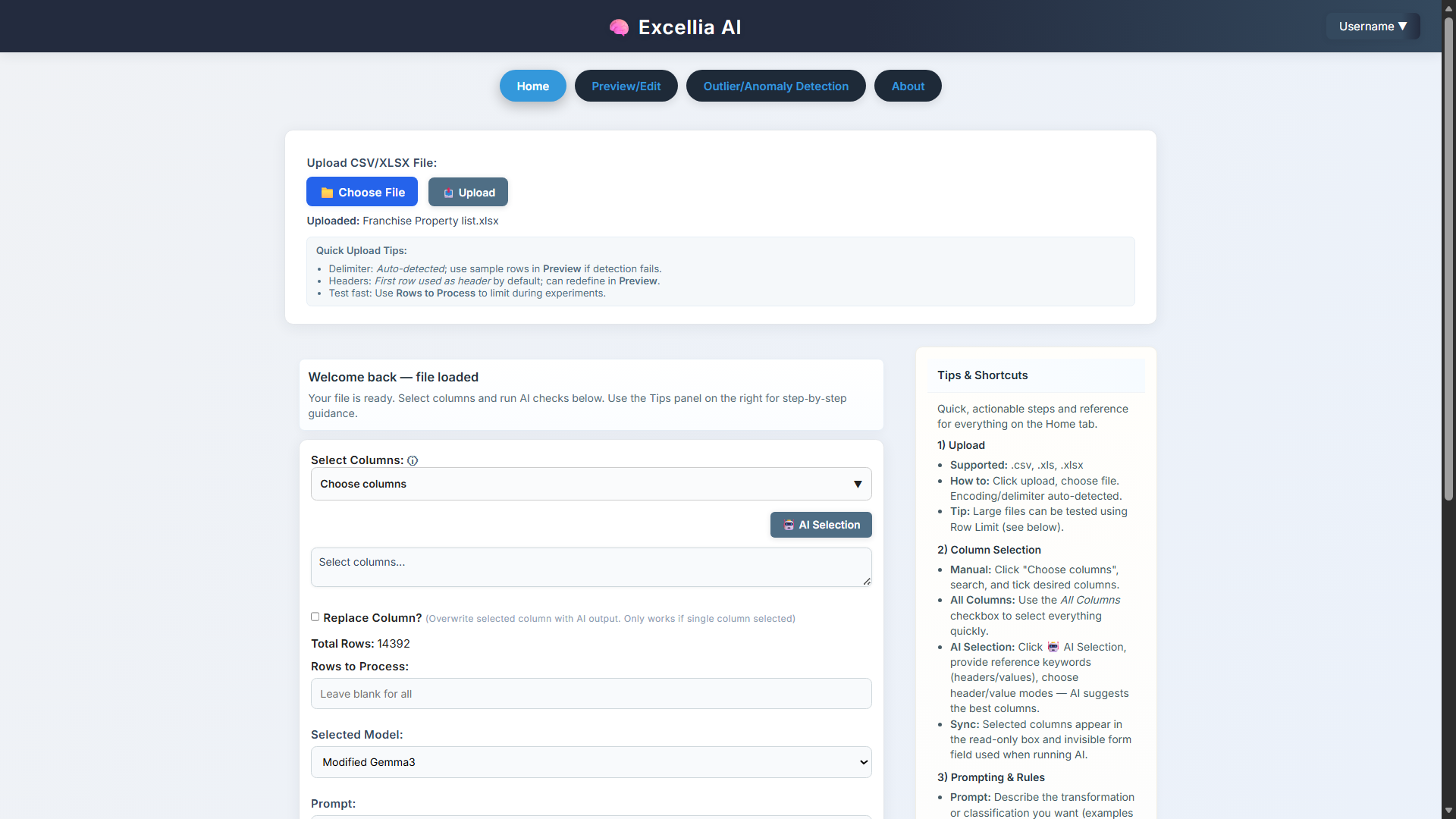Image resolution: width=1456 pixels, height=819 pixels.
Task: Click textarea resize handle in Select columns box
Action: pos(867,582)
